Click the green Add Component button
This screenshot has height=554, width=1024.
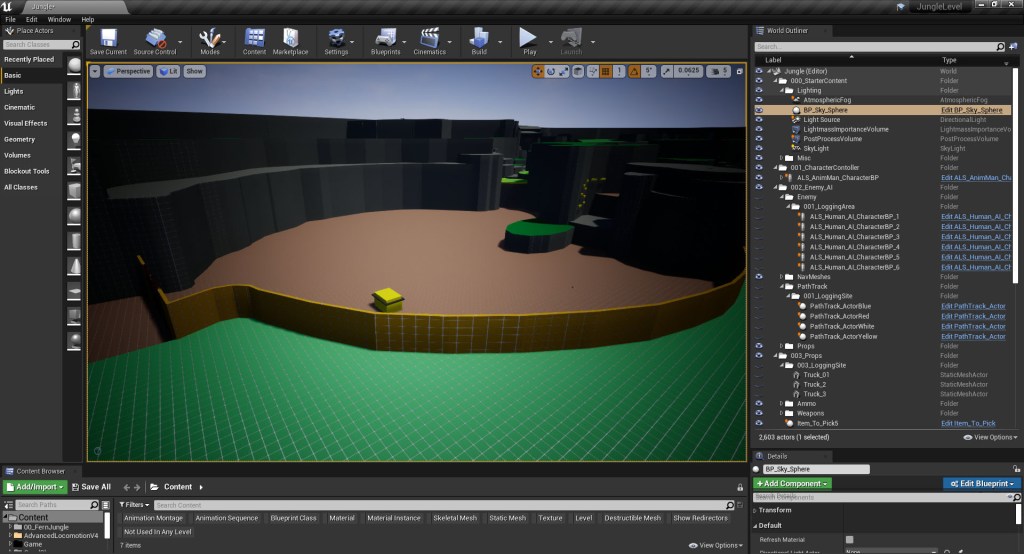point(792,484)
